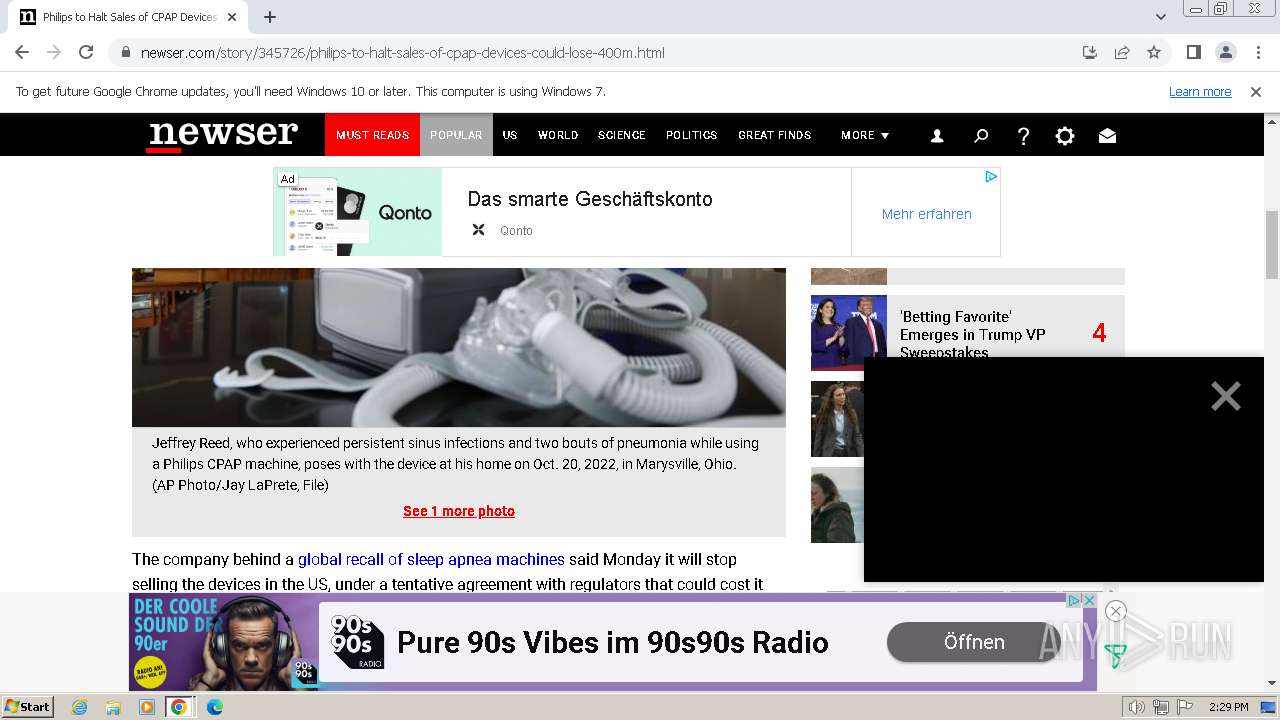Expand the MORE navigation dropdown
Screen dimensions: 1280x720
[x=865, y=135]
